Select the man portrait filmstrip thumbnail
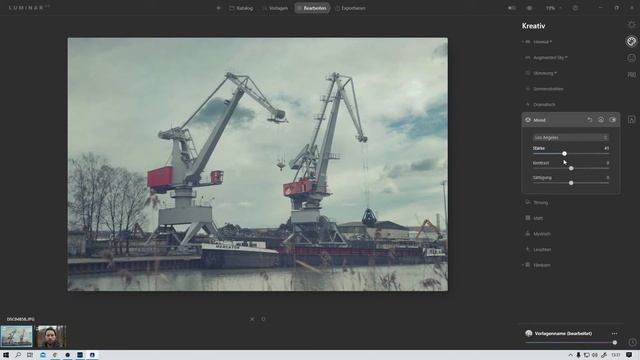Screen dimensions: 640x360 click(x=50, y=336)
